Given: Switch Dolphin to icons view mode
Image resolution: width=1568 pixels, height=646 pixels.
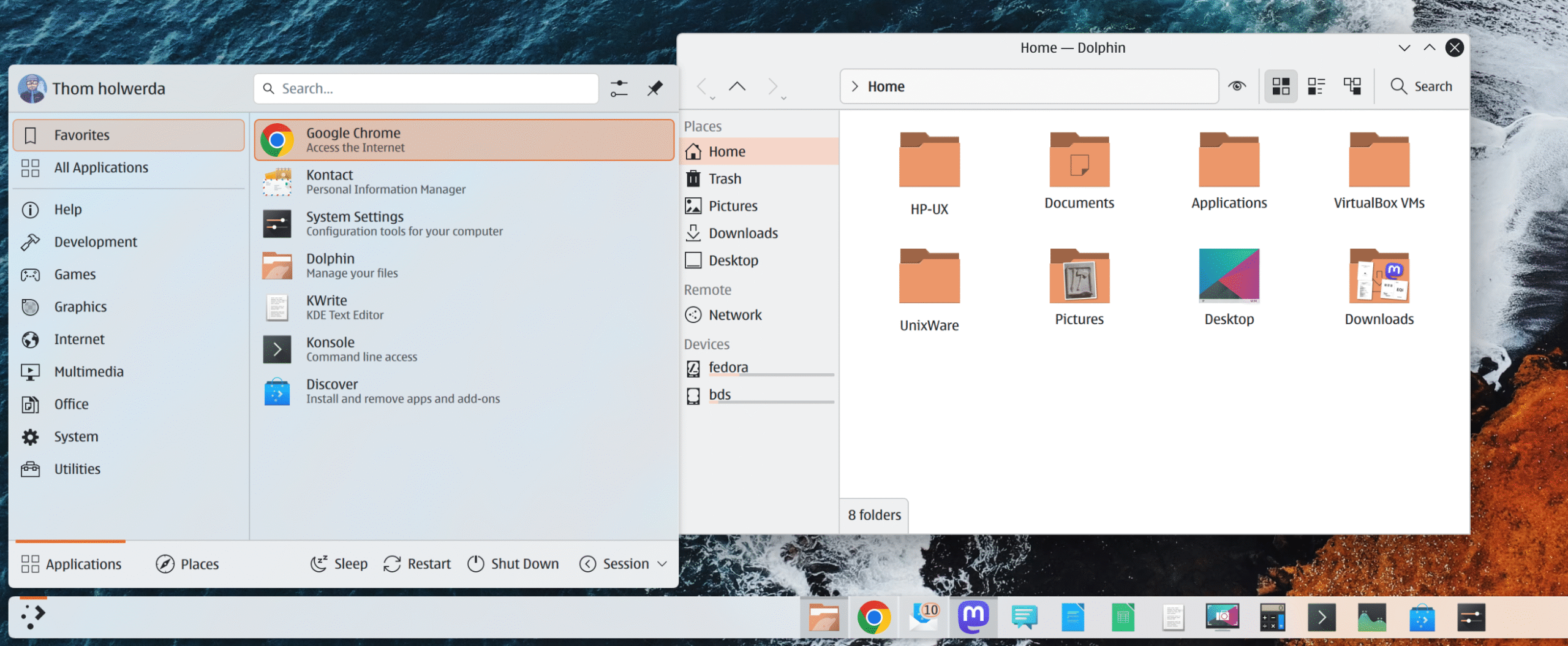Looking at the screenshot, I should tap(1281, 86).
